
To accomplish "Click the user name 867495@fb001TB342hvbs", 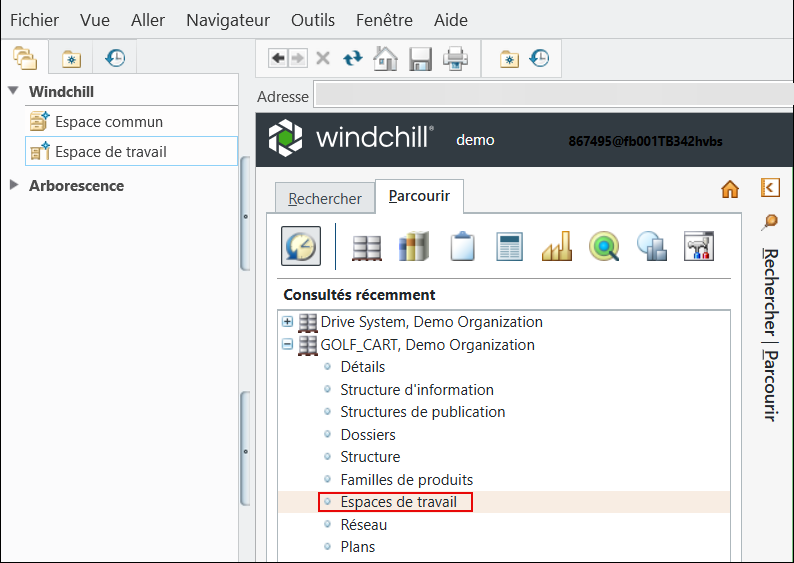I will point(645,141).
